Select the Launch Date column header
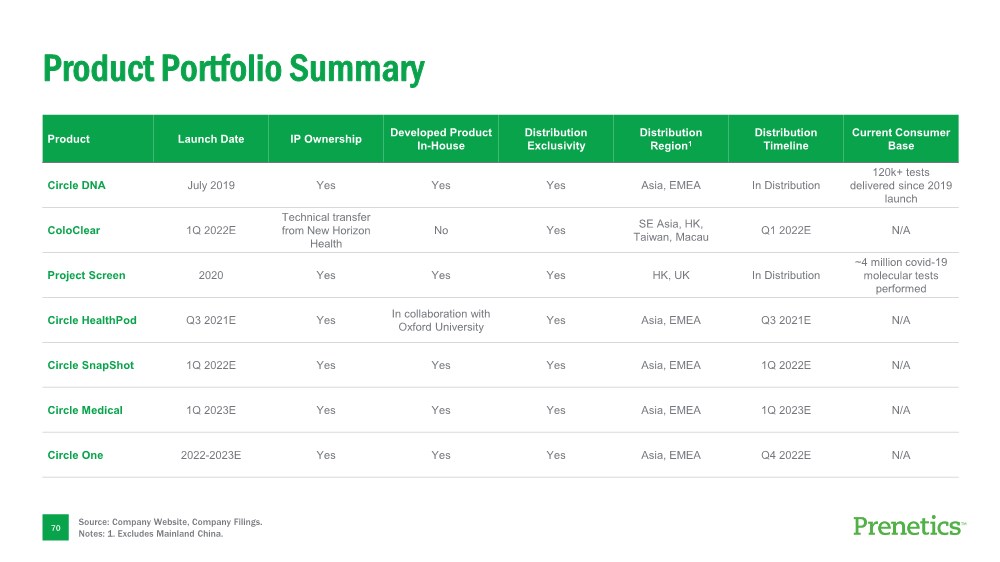Viewport: 1000px width, 562px height. [x=211, y=139]
